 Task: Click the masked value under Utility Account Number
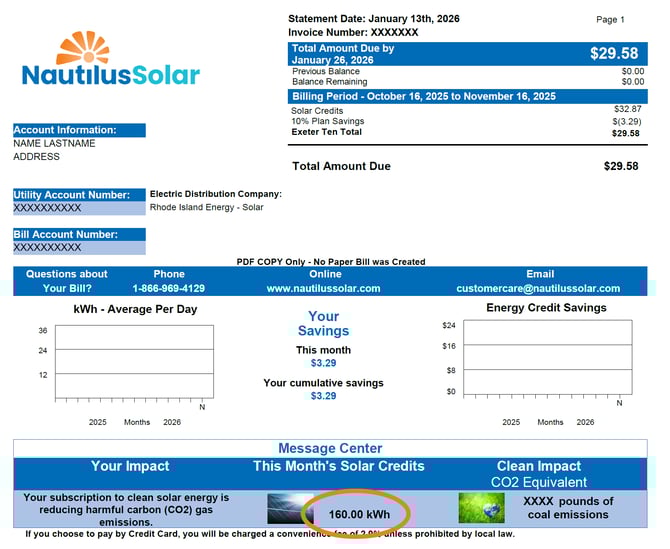47,208
